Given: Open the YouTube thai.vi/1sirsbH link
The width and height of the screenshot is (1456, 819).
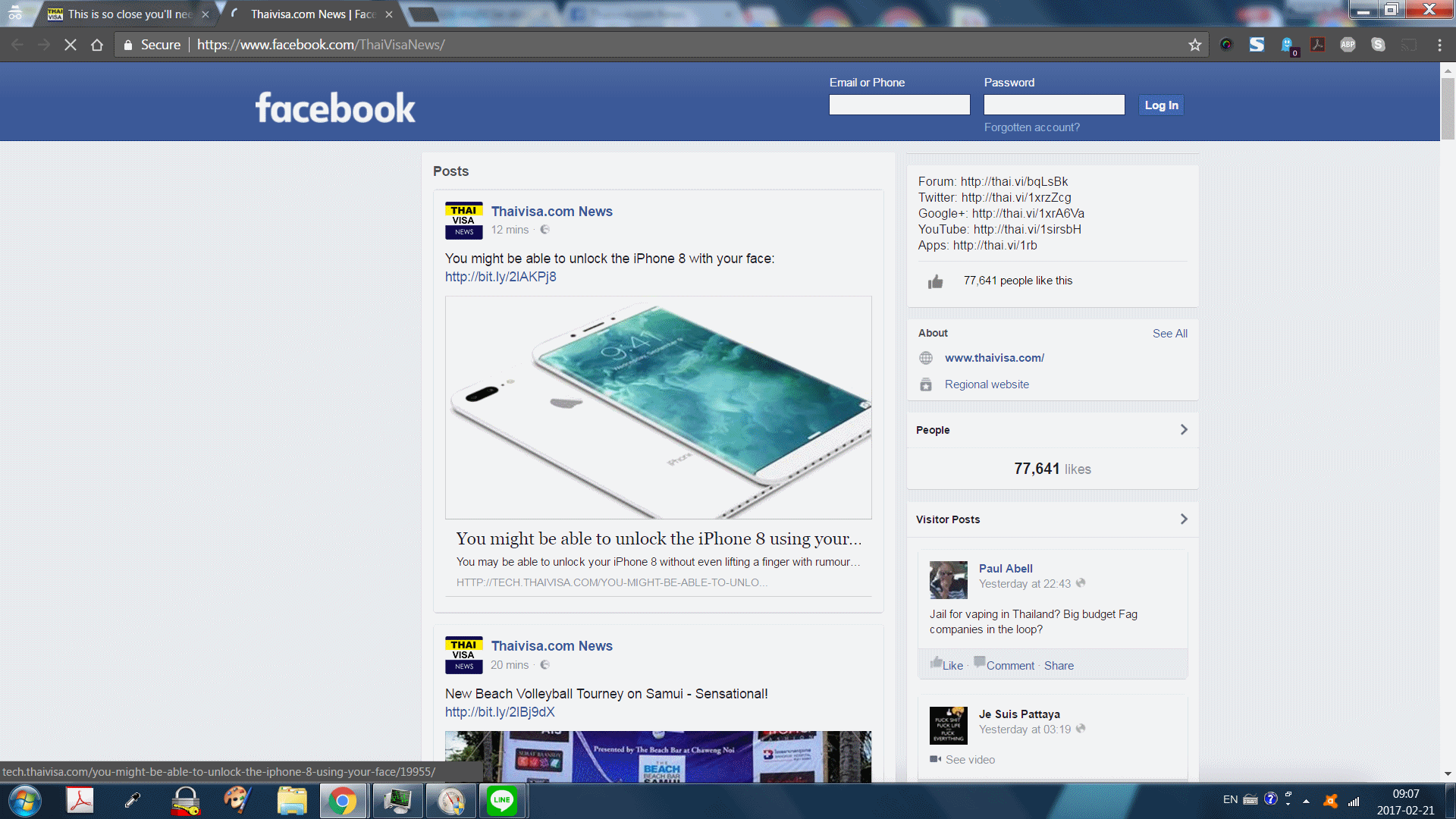Looking at the screenshot, I should point(1028,229).
